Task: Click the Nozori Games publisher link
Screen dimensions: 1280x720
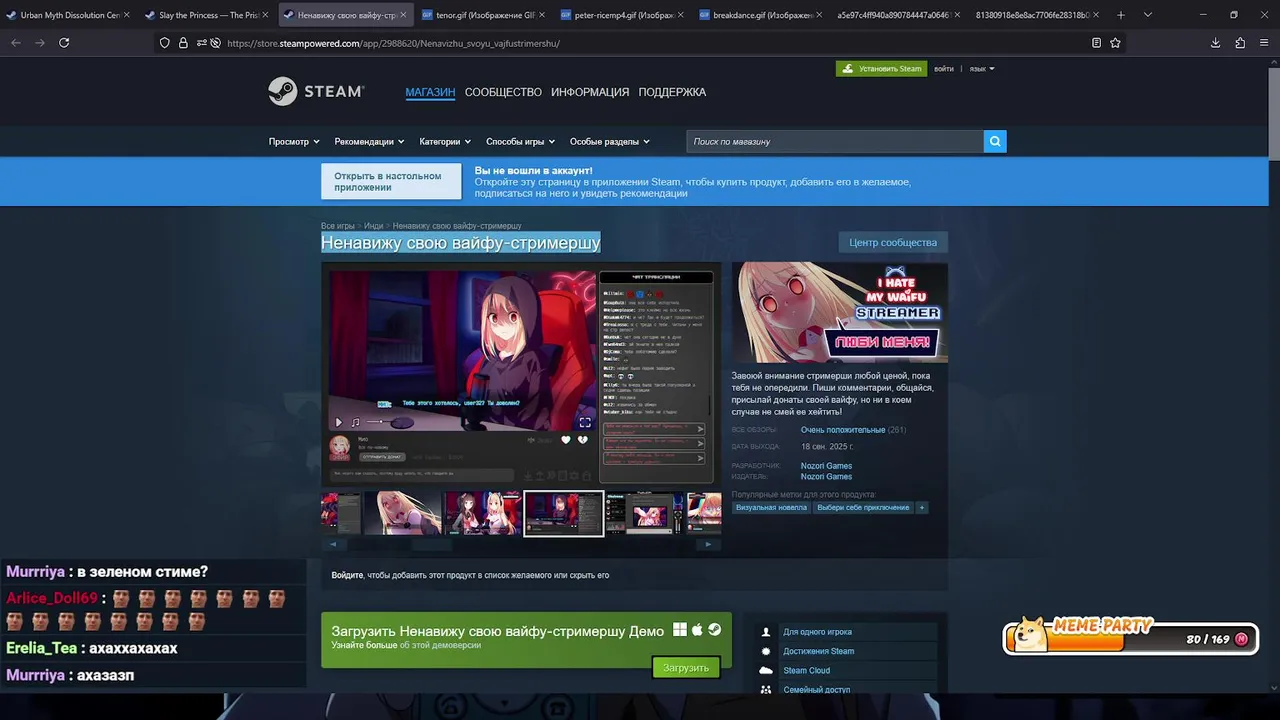Action: click(826, 477)
